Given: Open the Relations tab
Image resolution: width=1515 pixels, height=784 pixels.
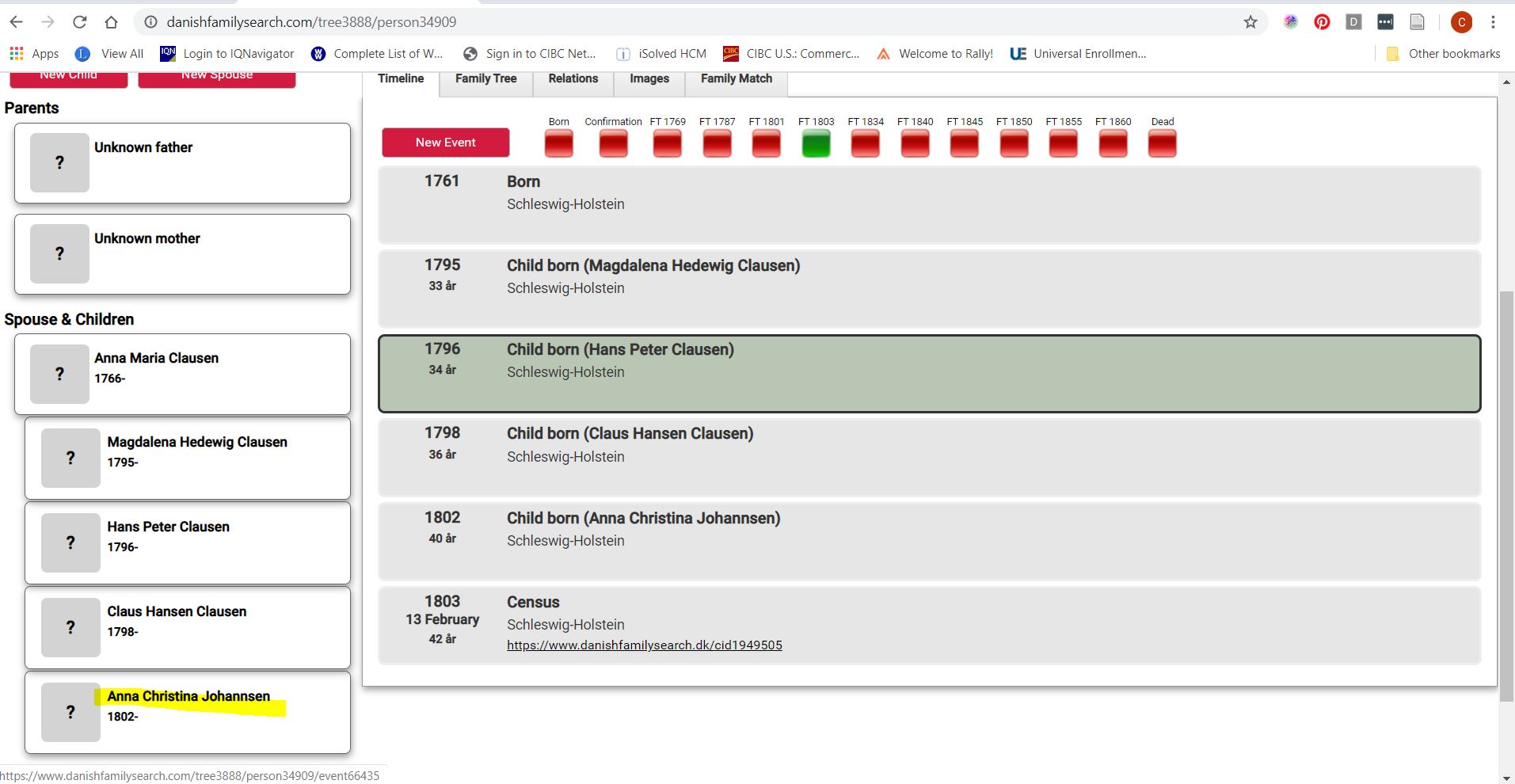Looking at the screenshot, I should (573, 78).
